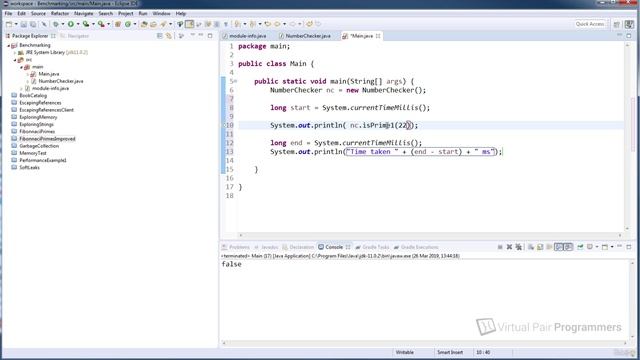Click the Java perspective icon at top right
Viewport: 640px width, 360px height.
[x=629, y=24]
